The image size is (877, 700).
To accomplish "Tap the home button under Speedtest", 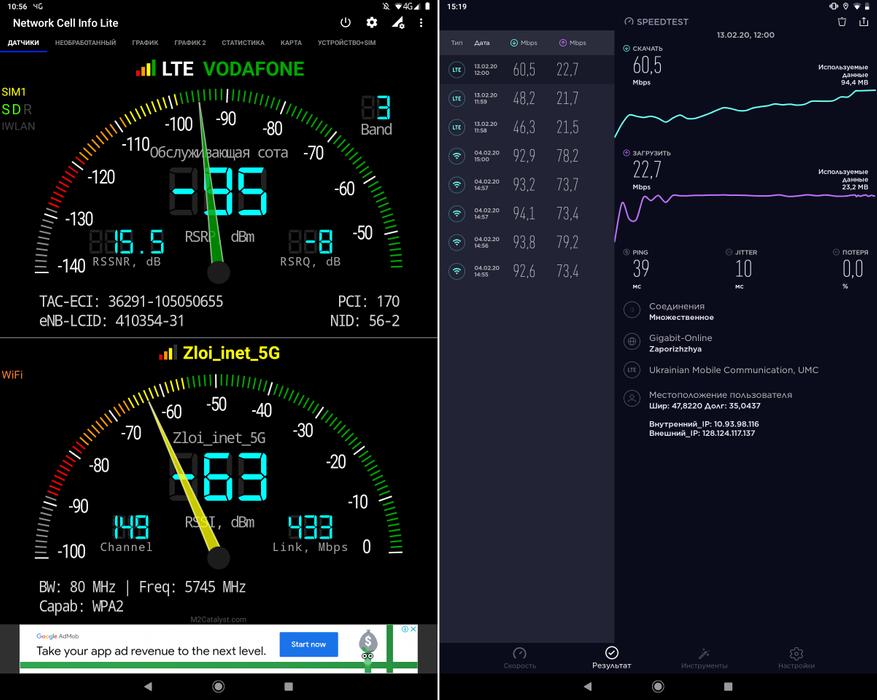I will pos(658,686).
